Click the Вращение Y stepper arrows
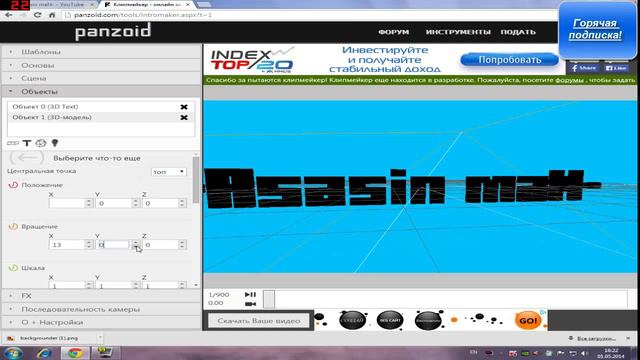The width and height of the screenshot is (640, 360). 136,244
